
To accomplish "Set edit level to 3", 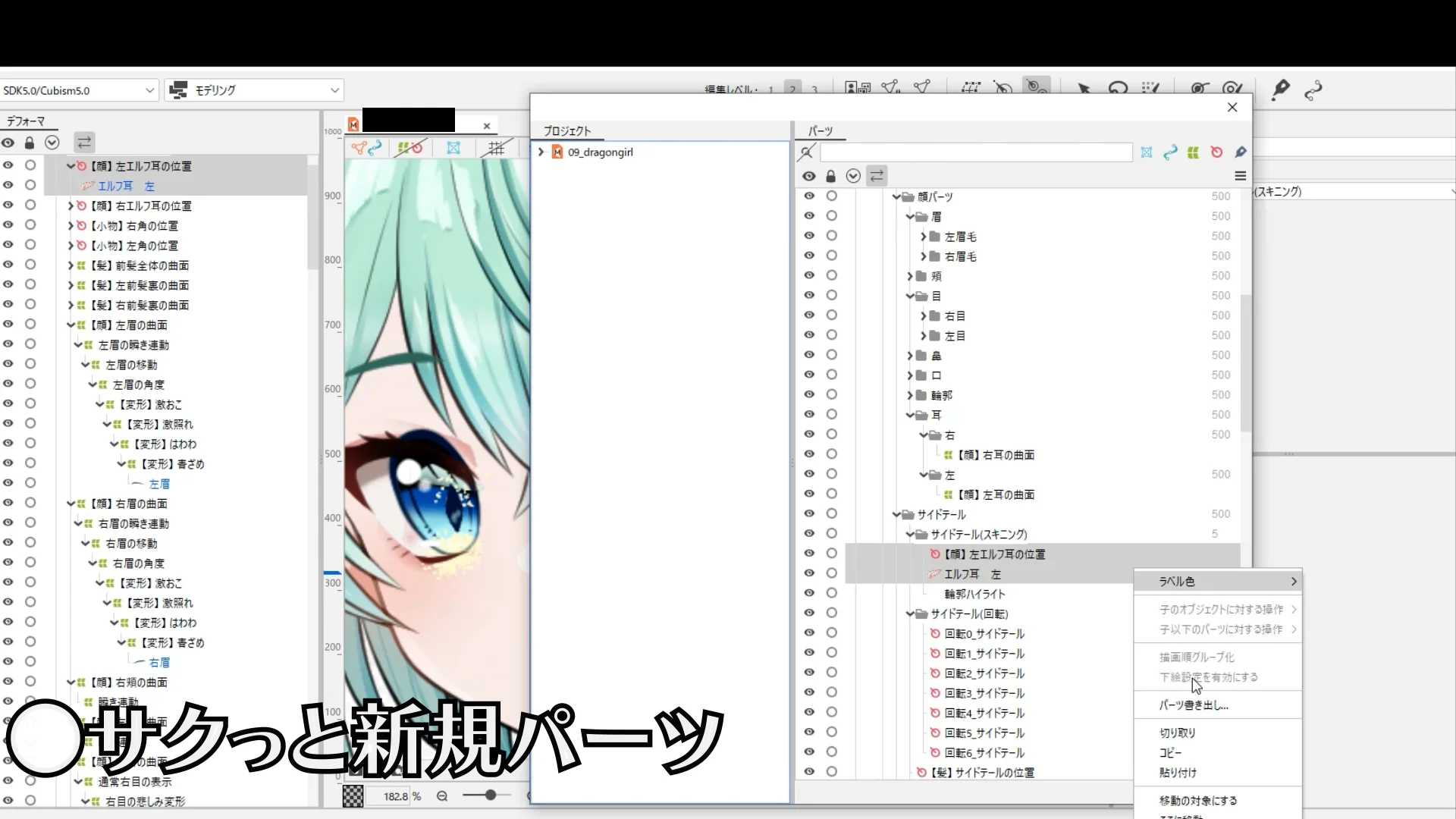I will [x=814, y=89].
